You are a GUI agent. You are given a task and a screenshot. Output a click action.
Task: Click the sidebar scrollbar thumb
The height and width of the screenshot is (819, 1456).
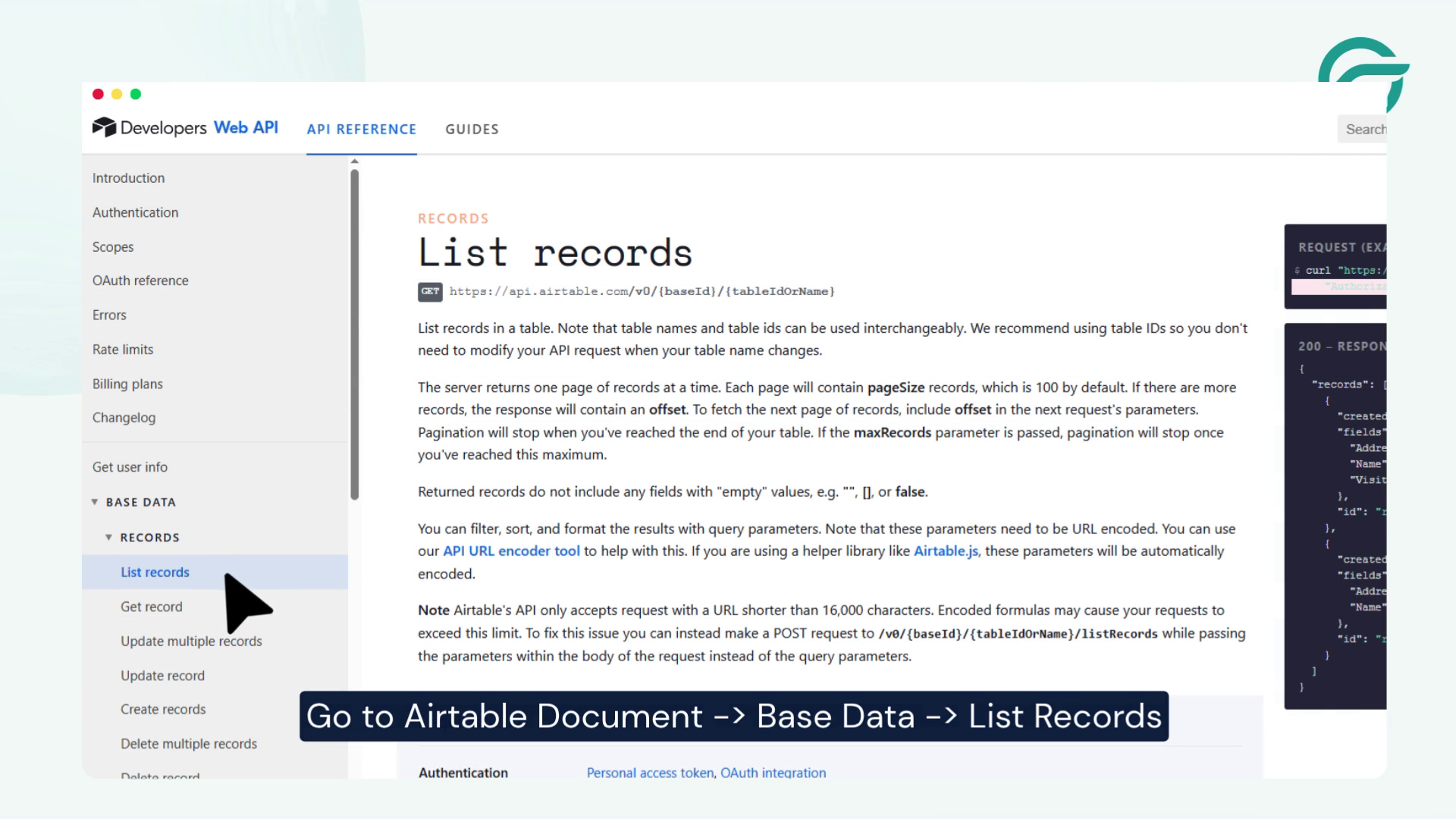(354, 334)
